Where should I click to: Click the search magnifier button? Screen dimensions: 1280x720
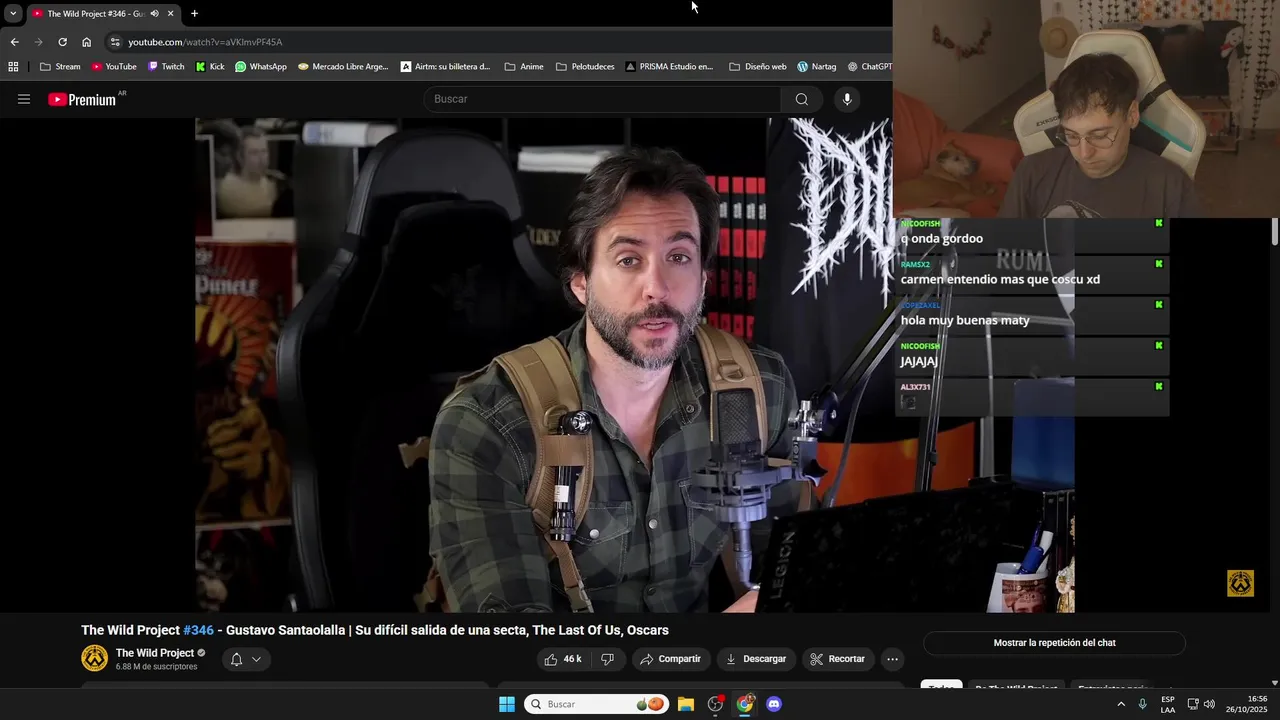point(801,99)
